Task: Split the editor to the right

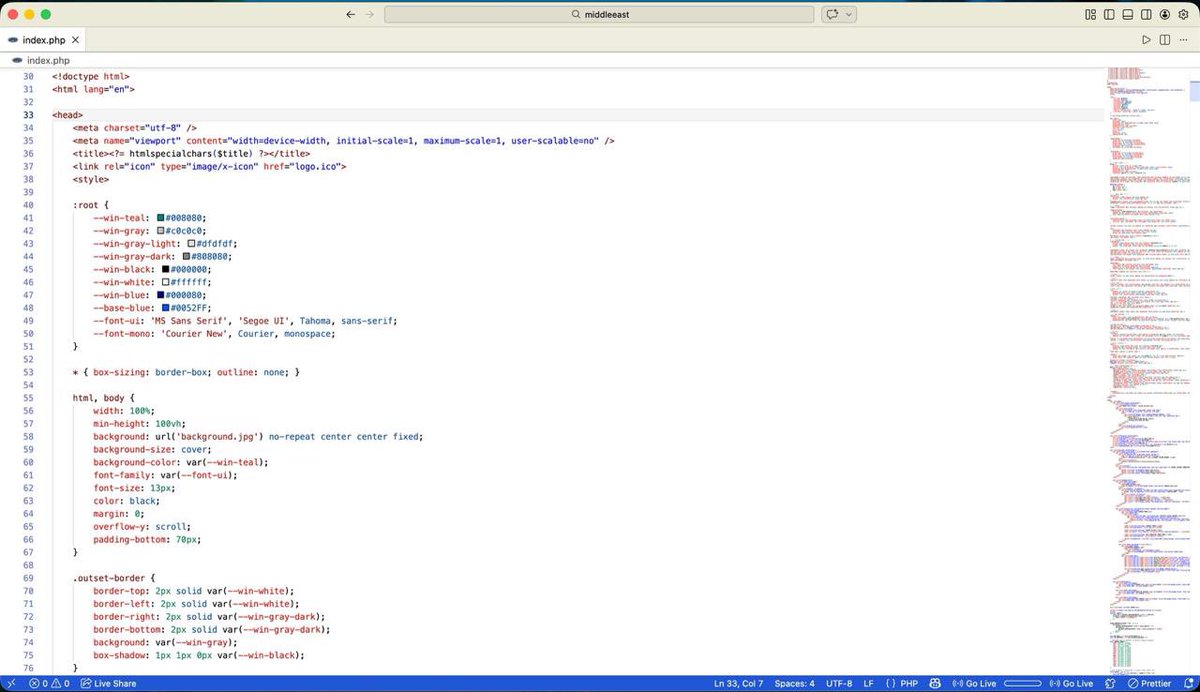Action: click(x=1165, y=40)
